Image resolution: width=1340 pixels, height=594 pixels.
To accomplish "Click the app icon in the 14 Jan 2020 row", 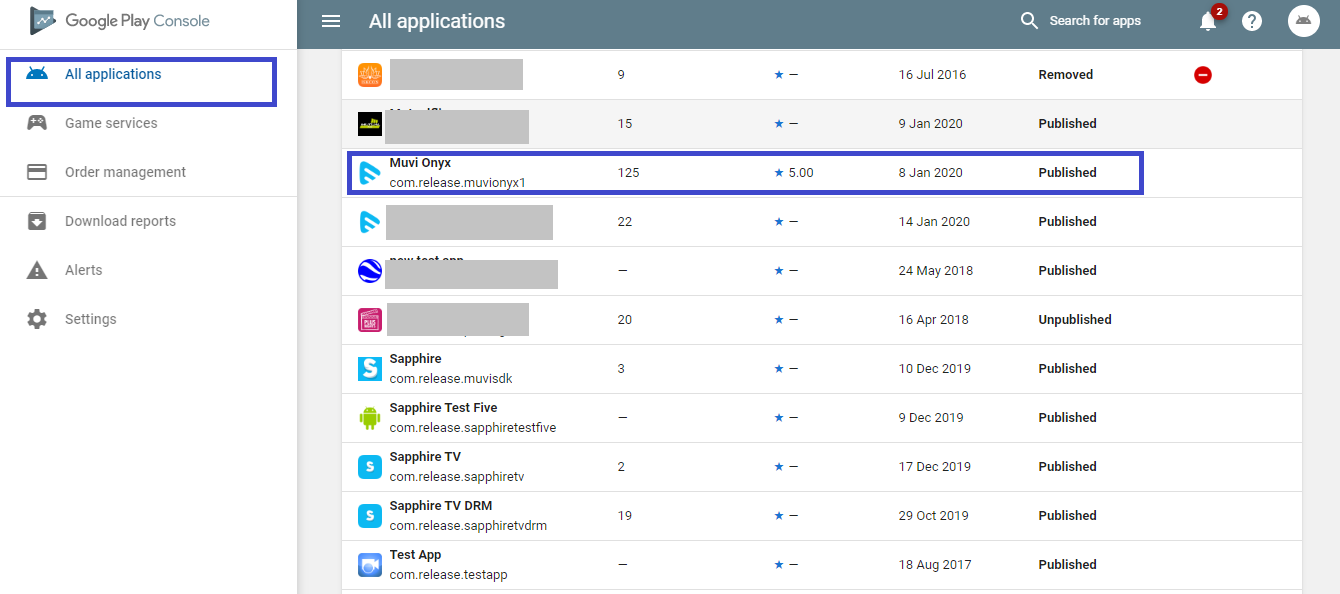I will pyautogui.click(x=370, y=222).
